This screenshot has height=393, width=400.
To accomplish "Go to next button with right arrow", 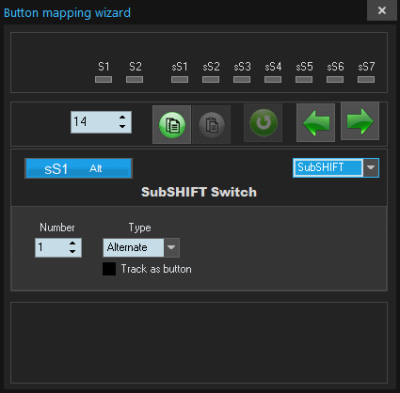I will coord(360,121).
